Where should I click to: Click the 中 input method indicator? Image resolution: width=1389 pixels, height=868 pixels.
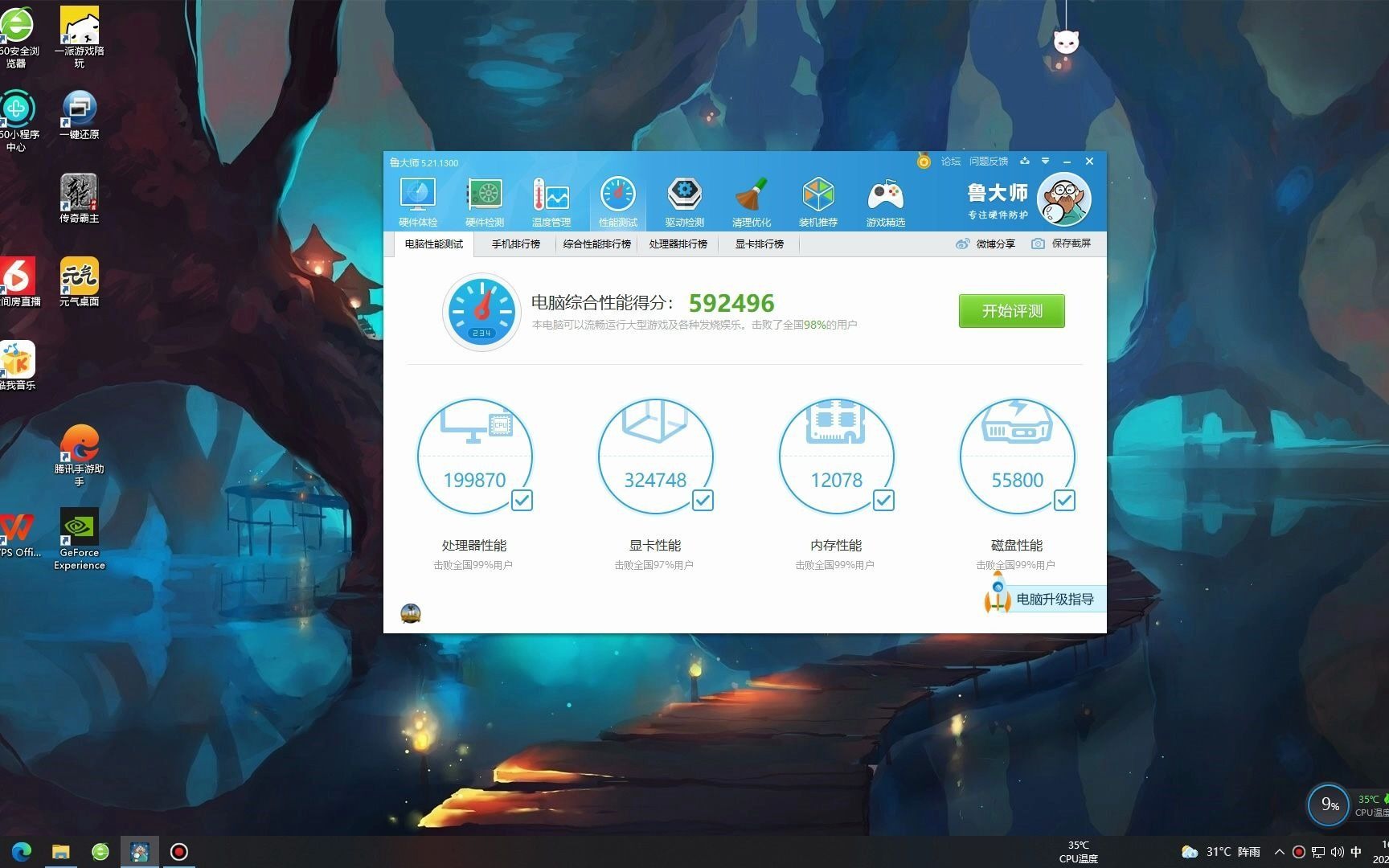point(1356,852)
